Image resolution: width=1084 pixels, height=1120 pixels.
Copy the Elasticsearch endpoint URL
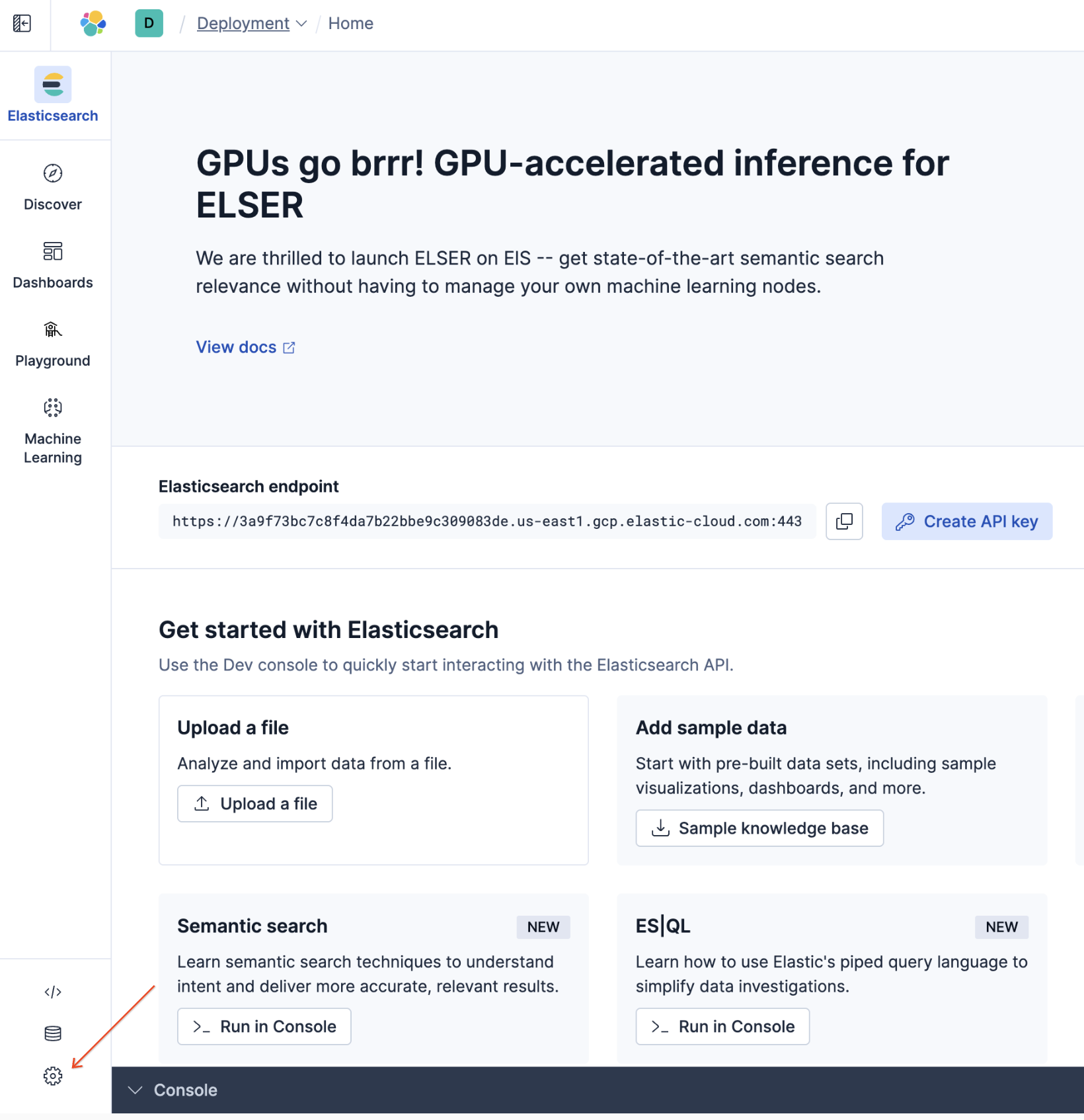844,521
